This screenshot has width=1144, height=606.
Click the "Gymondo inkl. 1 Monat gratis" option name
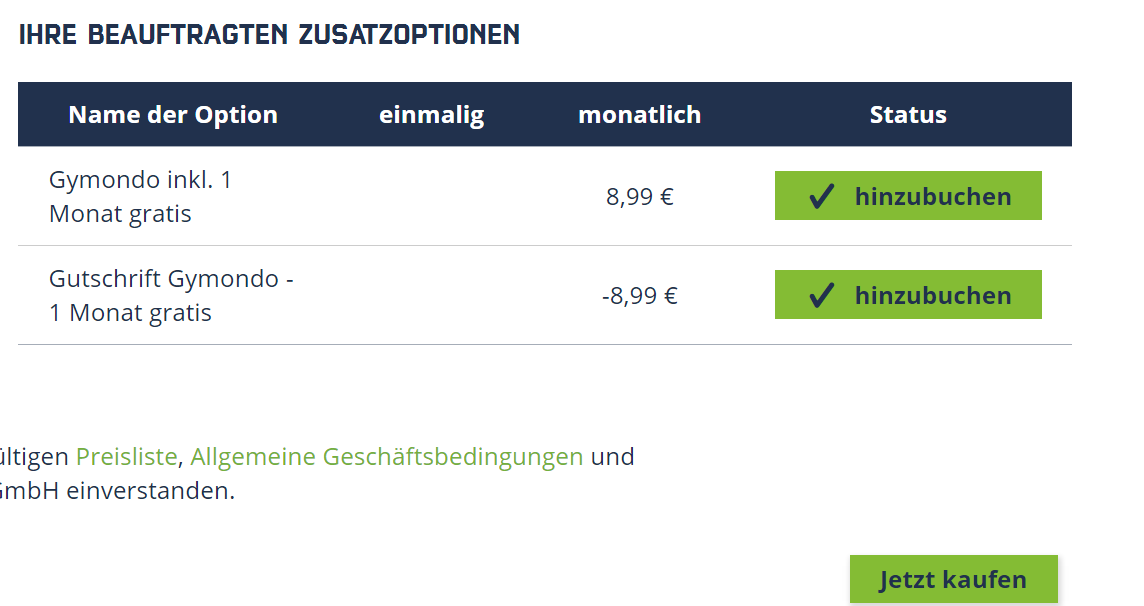(x=140, y=197)
